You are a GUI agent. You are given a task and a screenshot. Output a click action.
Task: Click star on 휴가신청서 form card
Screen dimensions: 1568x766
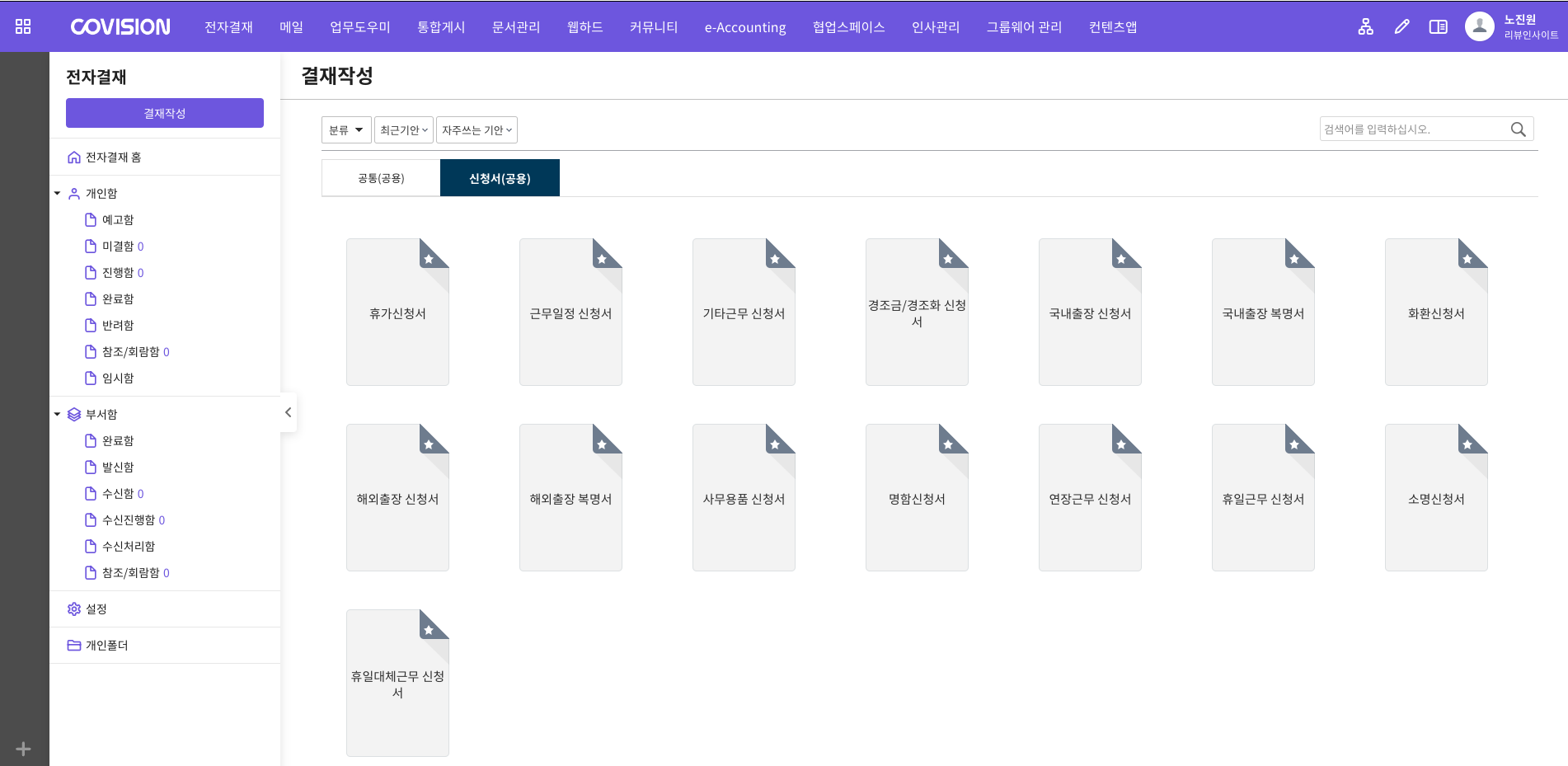point(429,259)
